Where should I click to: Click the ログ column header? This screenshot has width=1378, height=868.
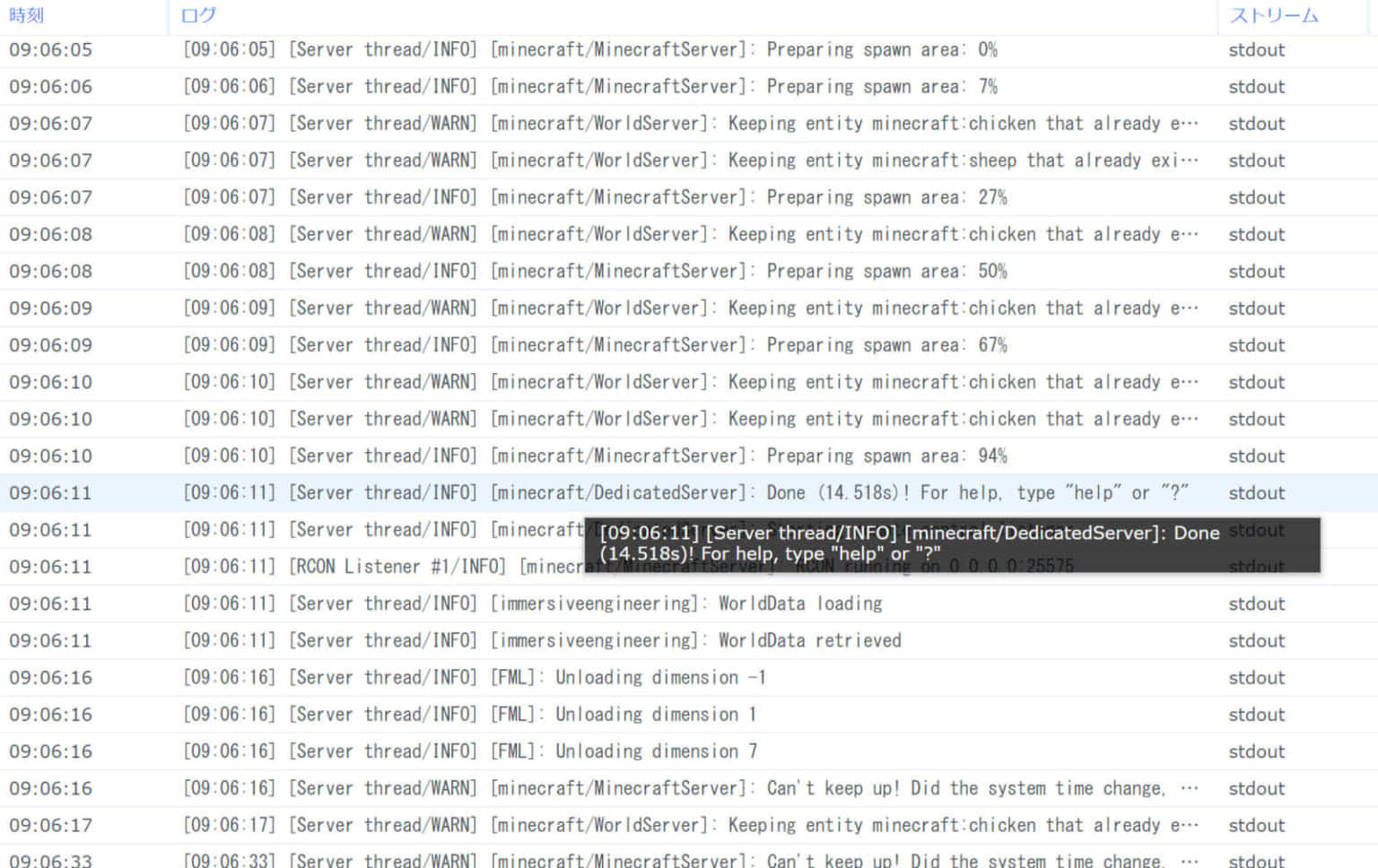[198, 15]
